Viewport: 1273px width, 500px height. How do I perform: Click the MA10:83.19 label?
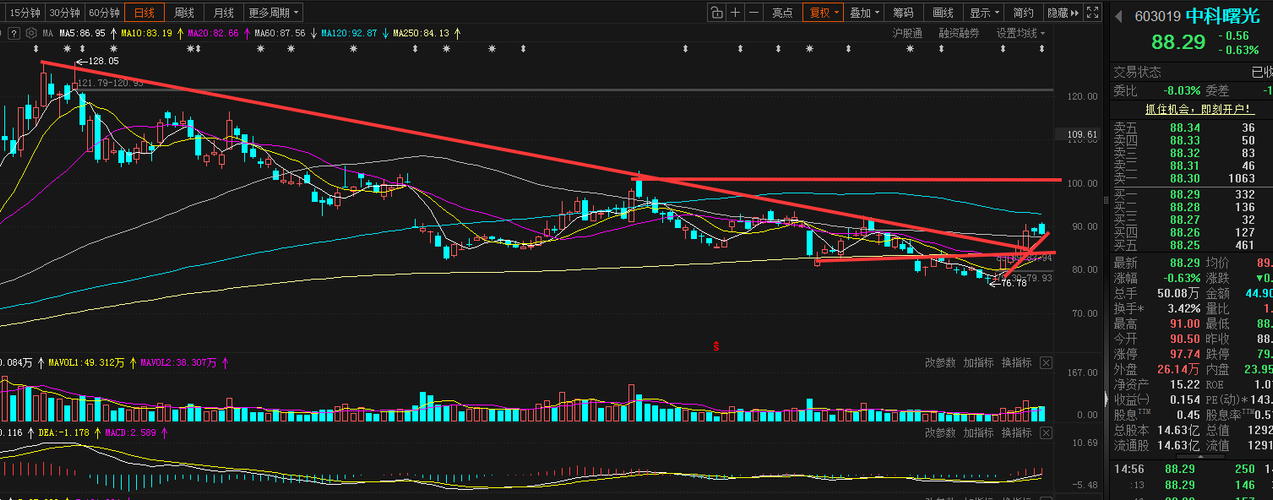pos(148,33)
